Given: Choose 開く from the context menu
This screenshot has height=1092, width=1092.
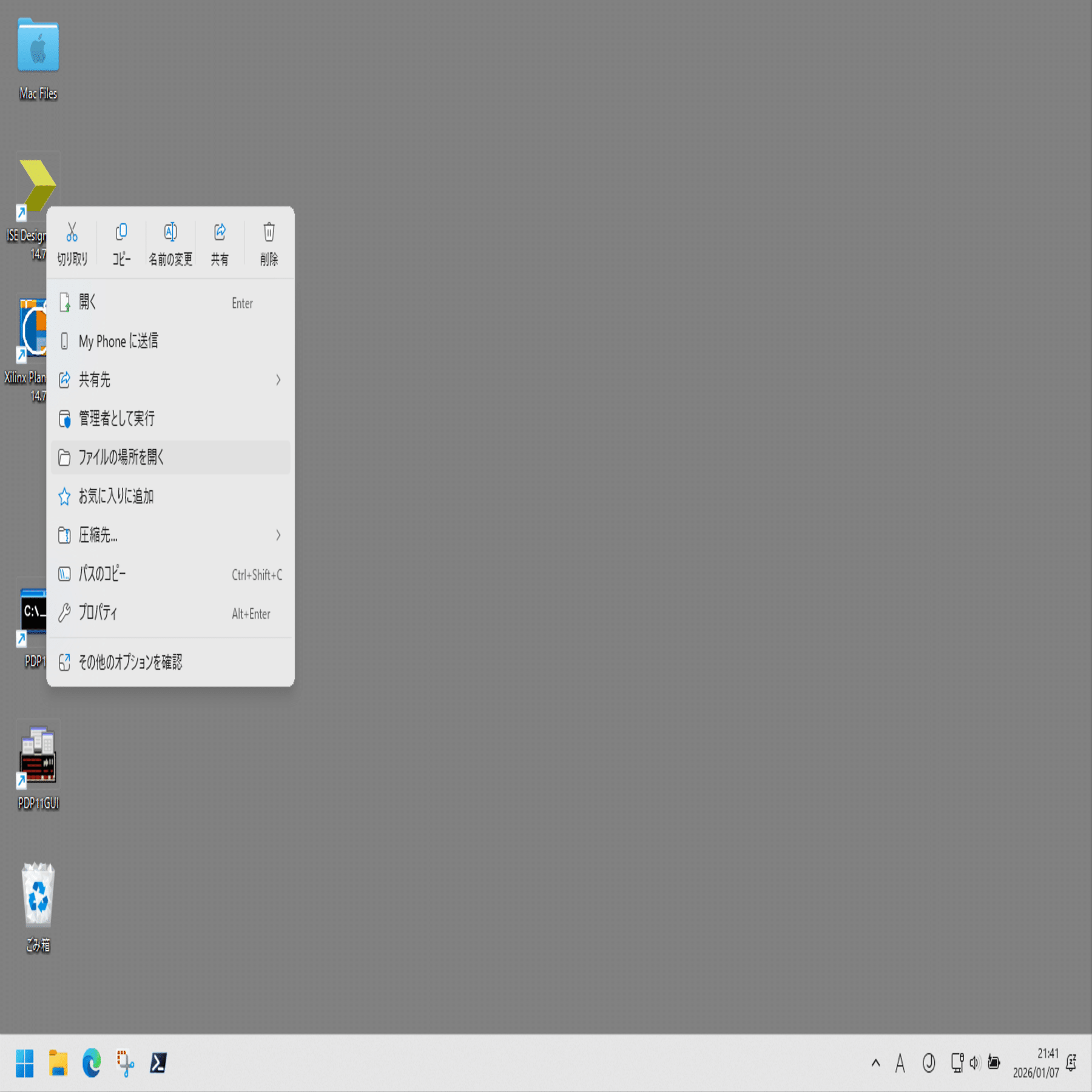Looking at the screenshot, I should (x=170, y=302).
